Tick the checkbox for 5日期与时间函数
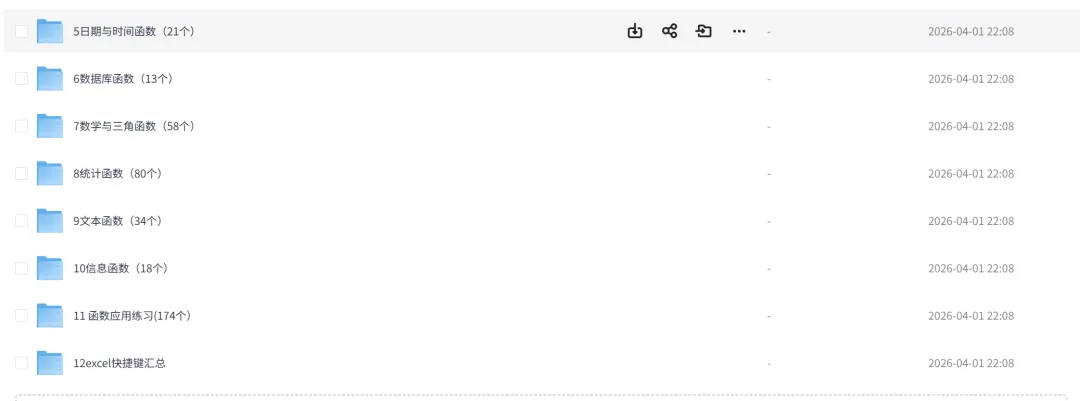This screenshot has height=401, width=1080. 21,31
